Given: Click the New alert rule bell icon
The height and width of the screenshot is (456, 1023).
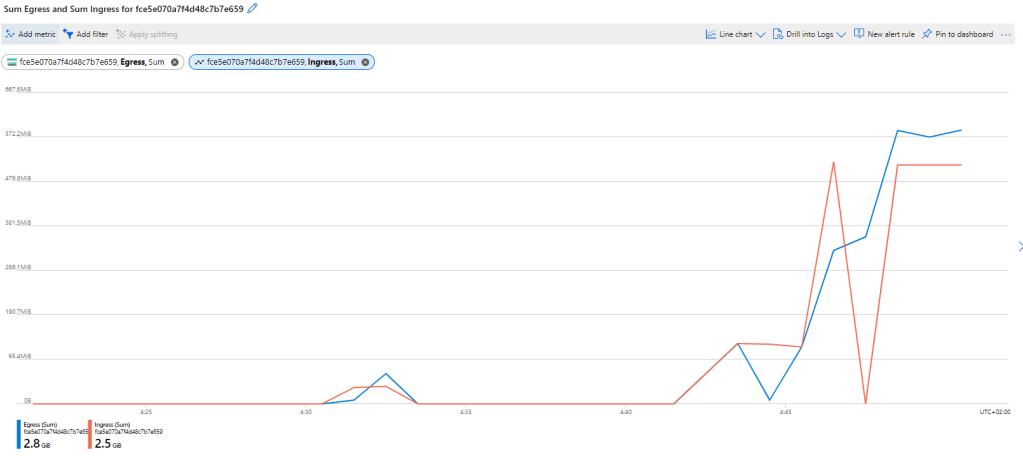Looking at the screenshot, I should coord(858,34).
